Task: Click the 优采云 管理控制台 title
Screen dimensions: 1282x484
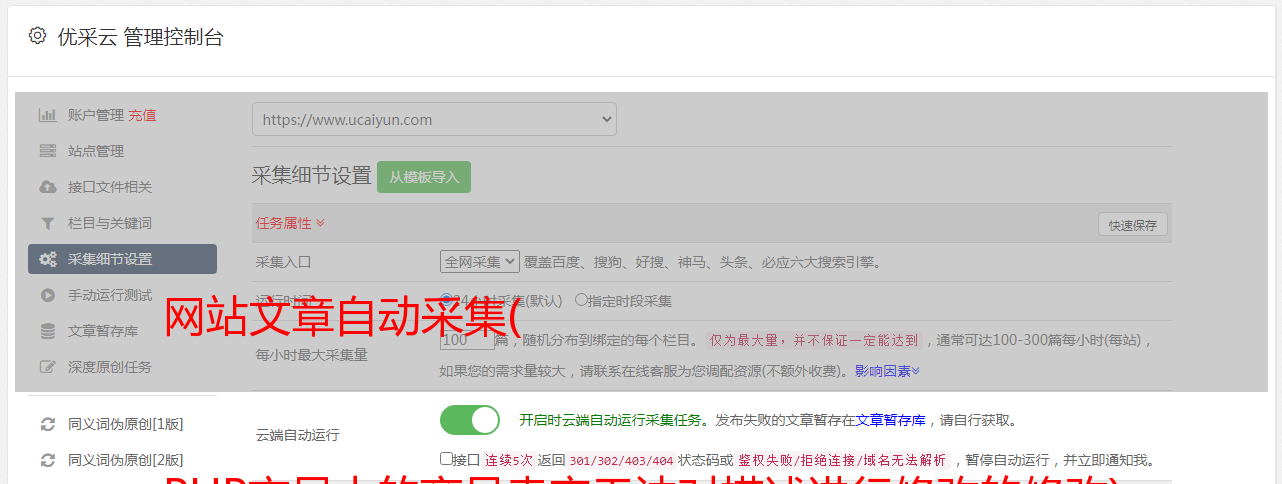Action: click(x=140, y=37)
